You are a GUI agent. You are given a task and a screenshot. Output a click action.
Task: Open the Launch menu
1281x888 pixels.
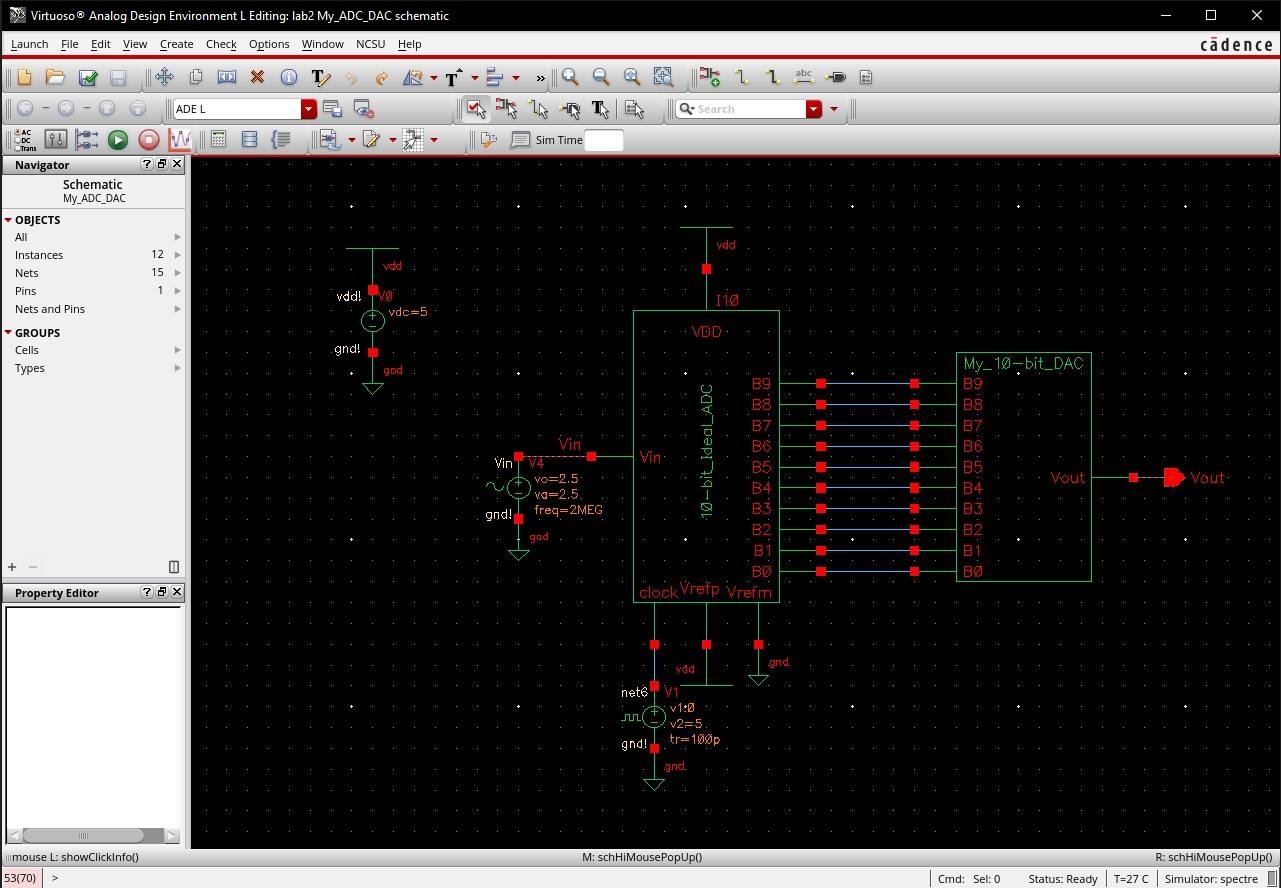coord(28,44)
